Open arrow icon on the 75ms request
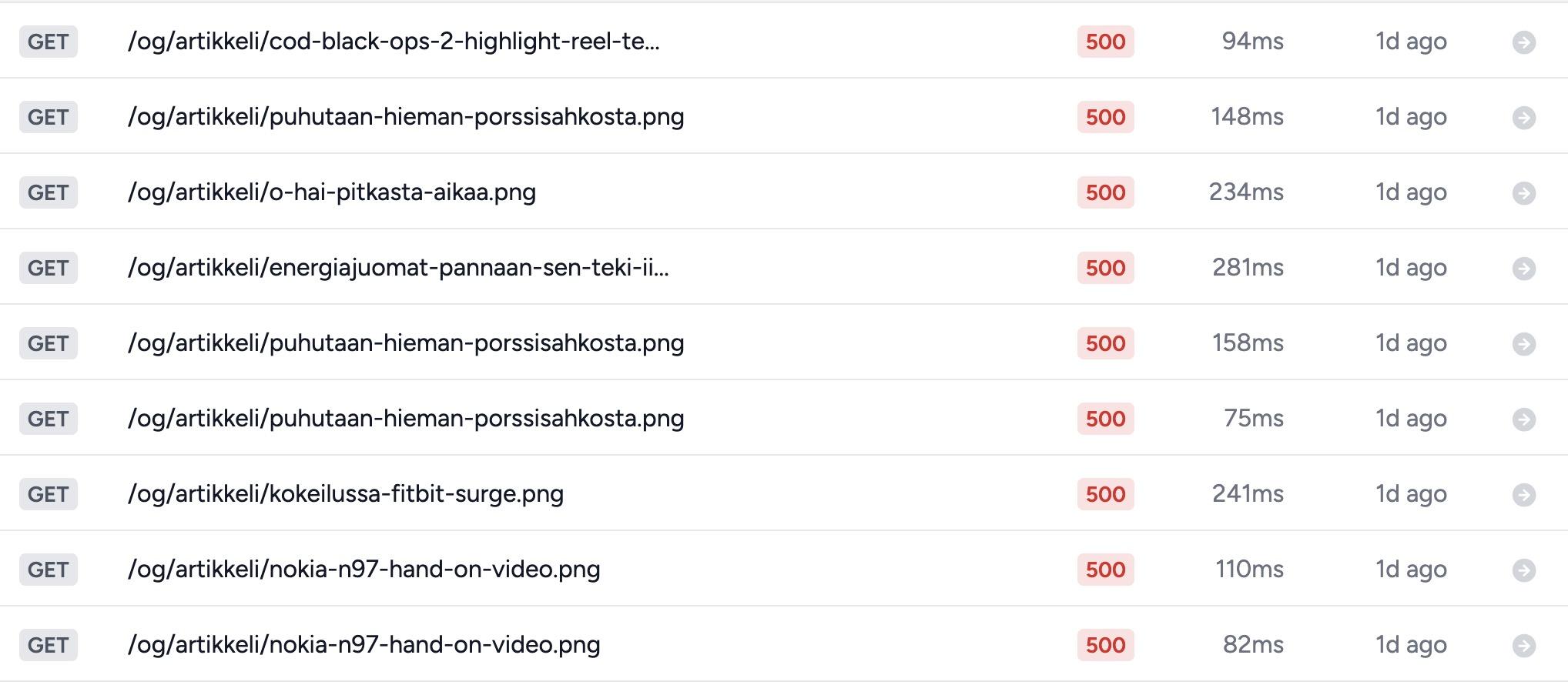The width and height of the screenshot is (1568, 685). (x=1523, y=419)
